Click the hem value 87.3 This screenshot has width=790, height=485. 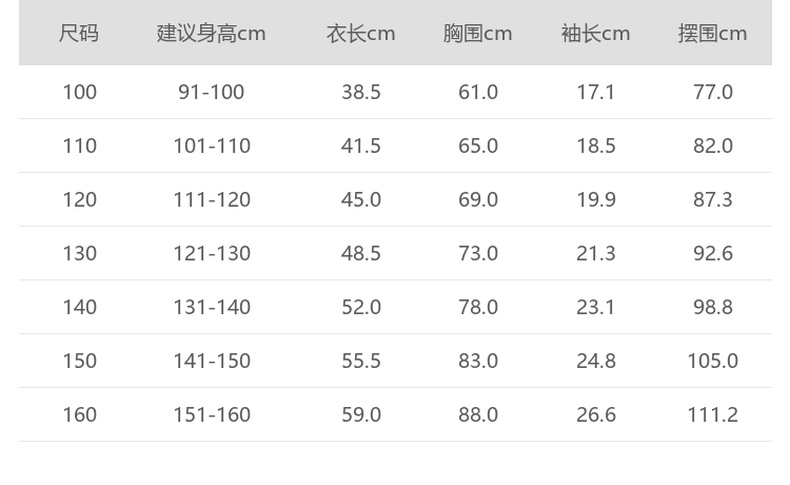tap(713, 200)
